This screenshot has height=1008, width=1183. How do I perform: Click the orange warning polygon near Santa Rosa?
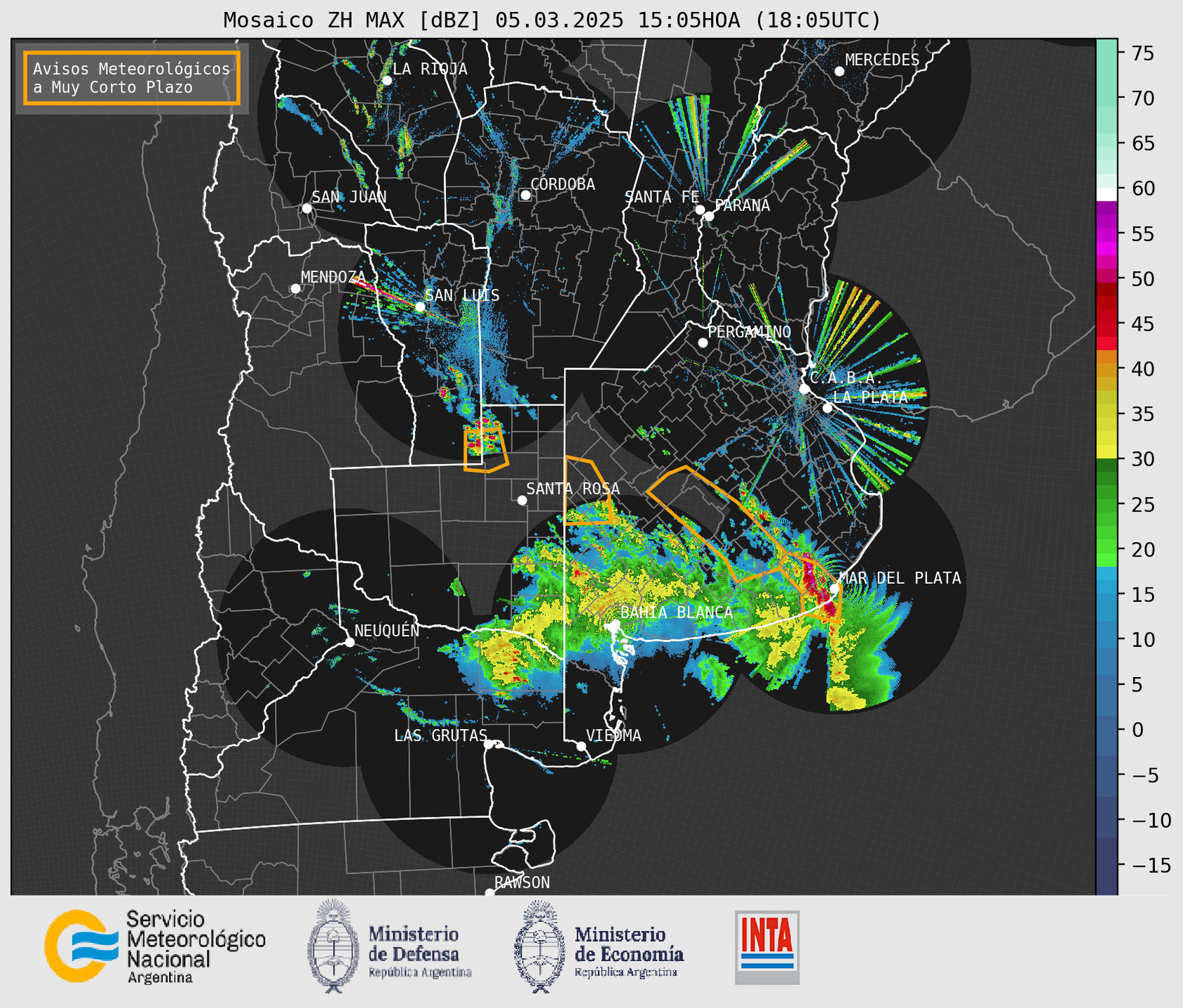(x=588, y=490)
